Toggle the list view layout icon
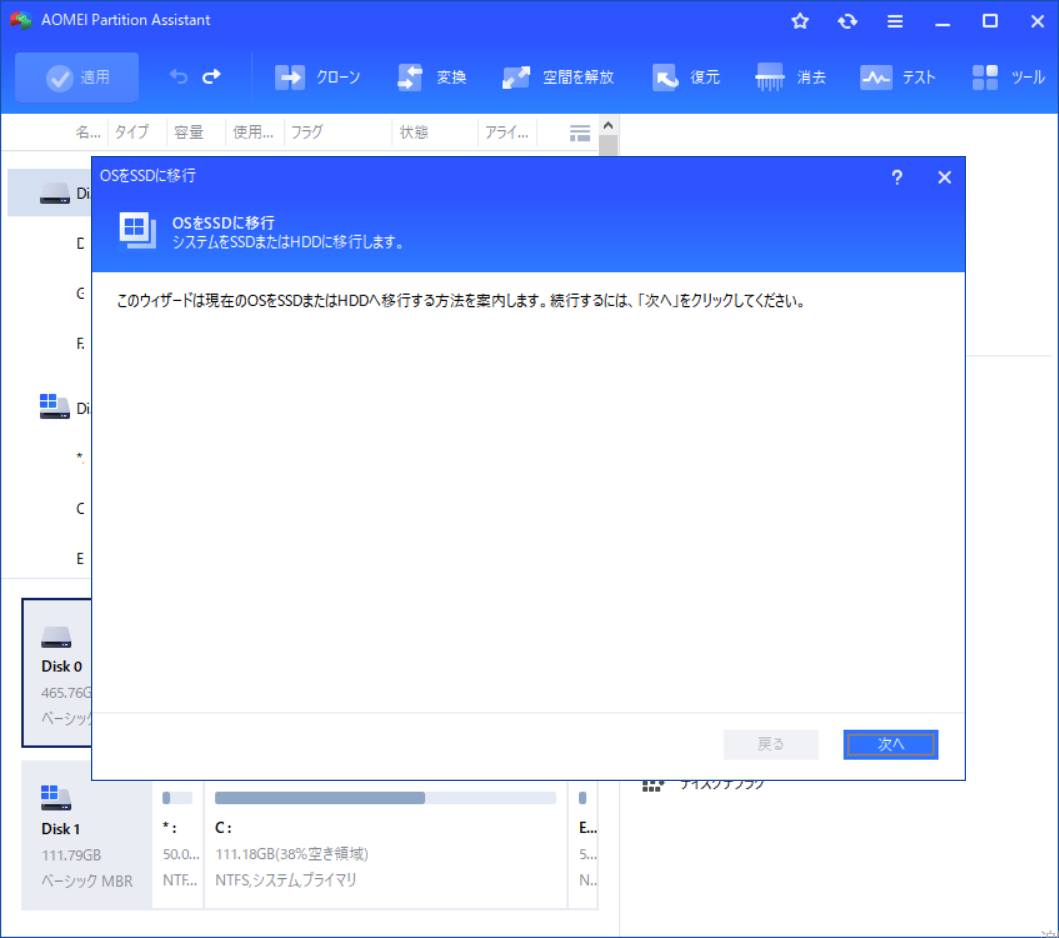1059x938 pixels. point(579,133)
